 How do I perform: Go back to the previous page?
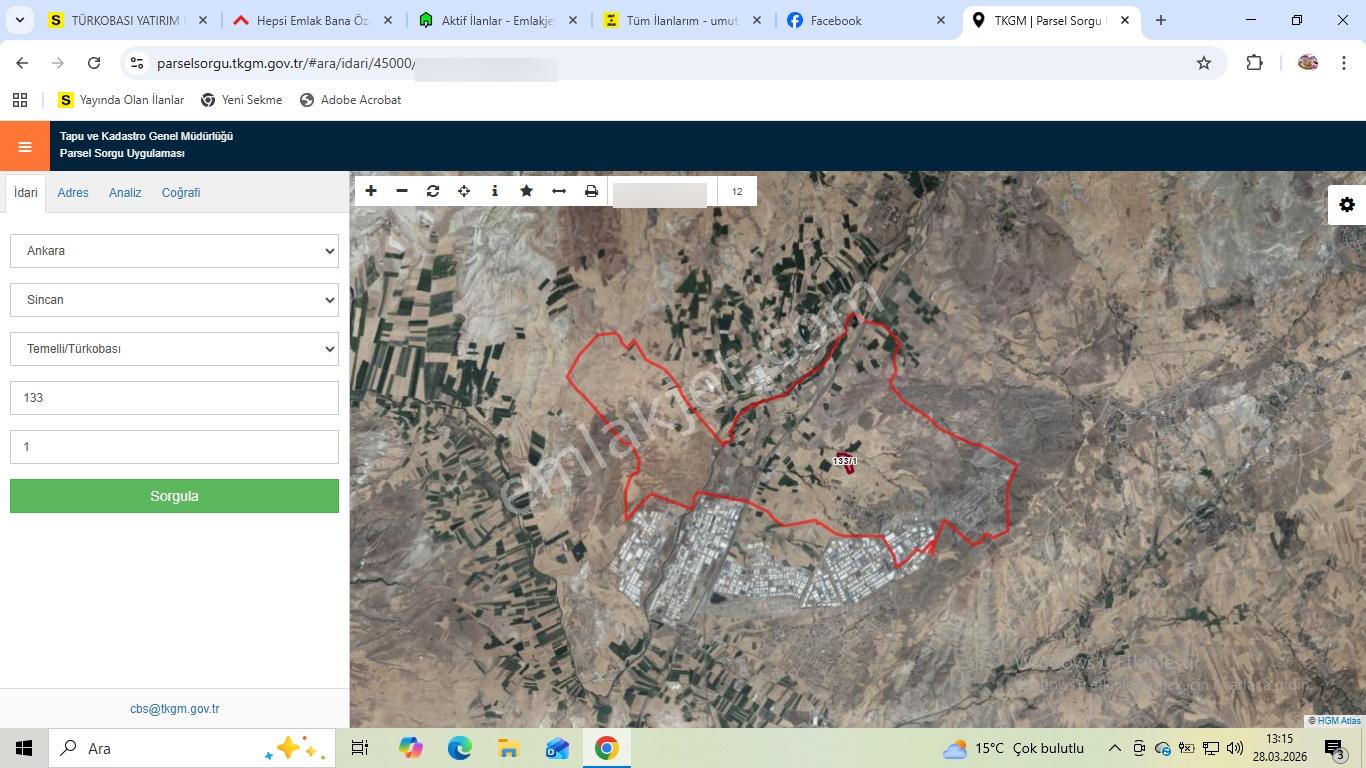click(x=22, y=63)
